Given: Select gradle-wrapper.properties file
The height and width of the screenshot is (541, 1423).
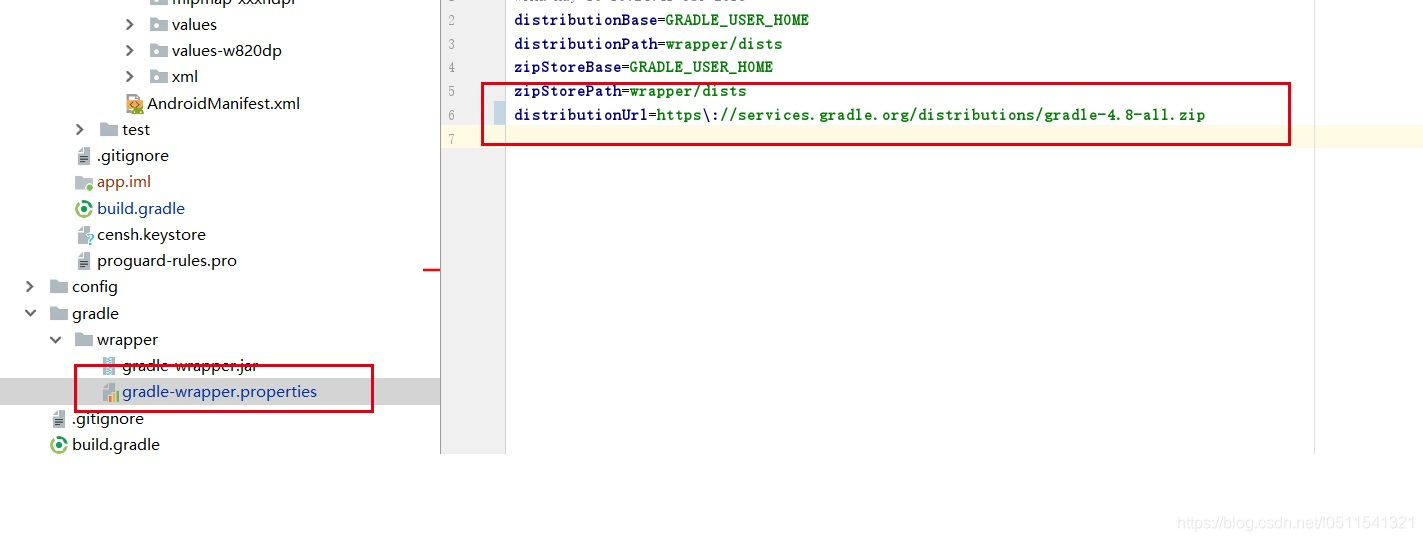Looking at the screenshot, I should pyautogui.click(x=219, y=392).
